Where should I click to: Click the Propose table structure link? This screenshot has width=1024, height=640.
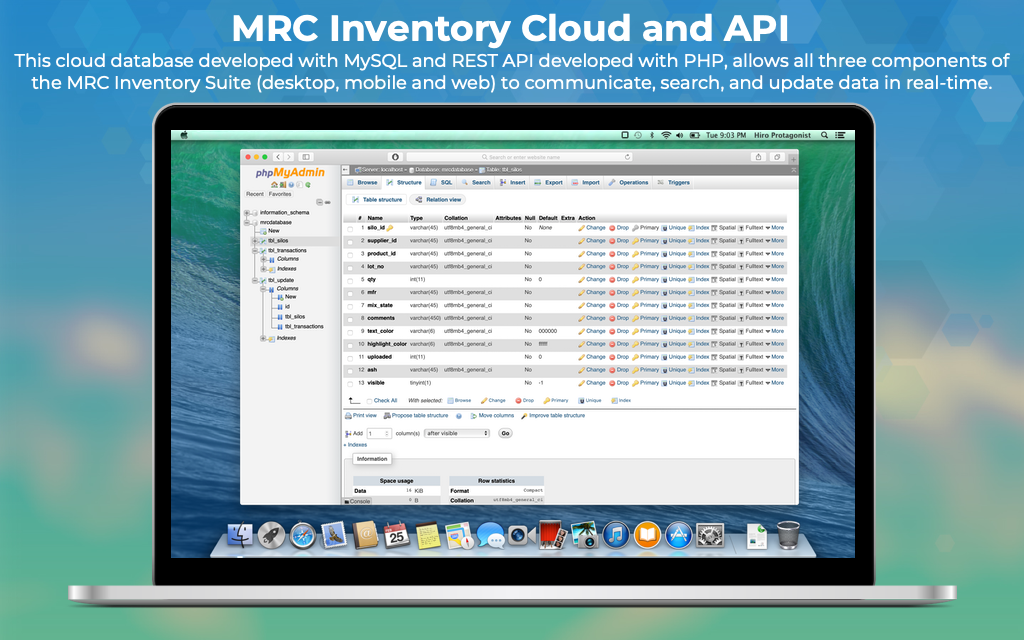(x=416, y=415)
